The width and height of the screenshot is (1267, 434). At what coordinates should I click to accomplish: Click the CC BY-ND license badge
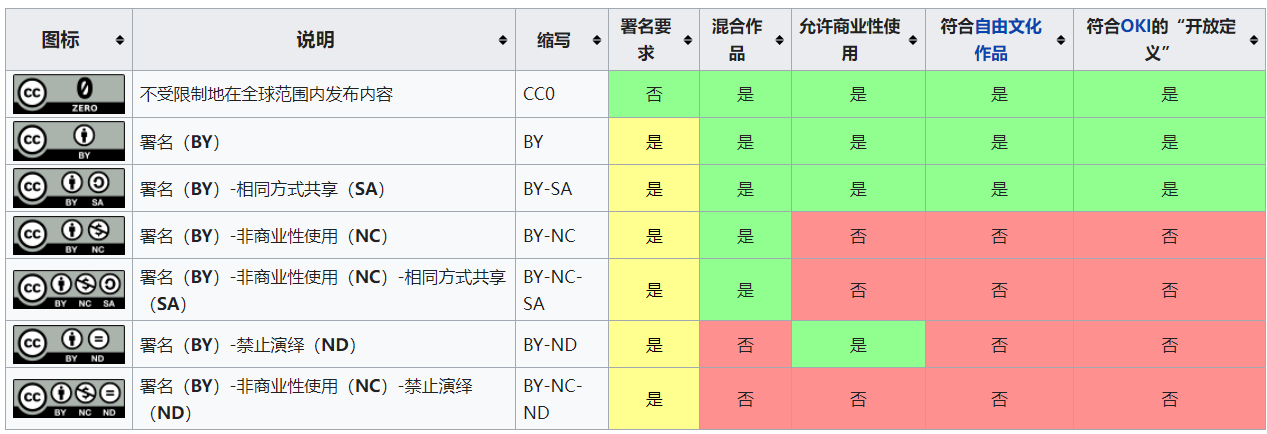69,344
